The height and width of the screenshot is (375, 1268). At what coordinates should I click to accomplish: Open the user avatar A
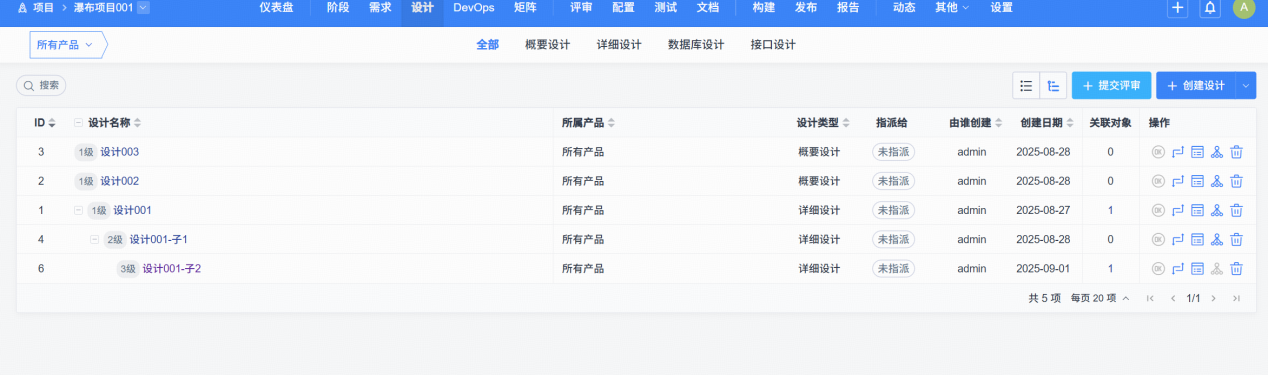click(x=1243, y=8)
